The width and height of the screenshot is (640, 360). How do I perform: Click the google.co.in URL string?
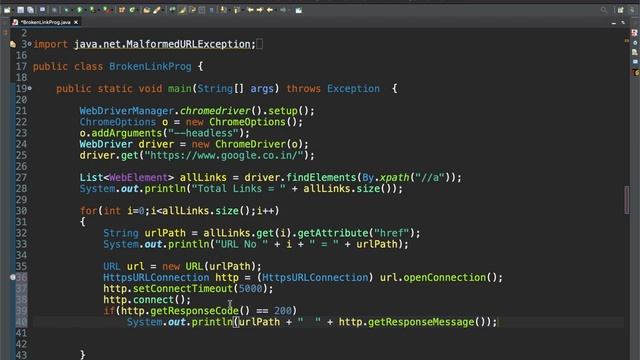224,155
